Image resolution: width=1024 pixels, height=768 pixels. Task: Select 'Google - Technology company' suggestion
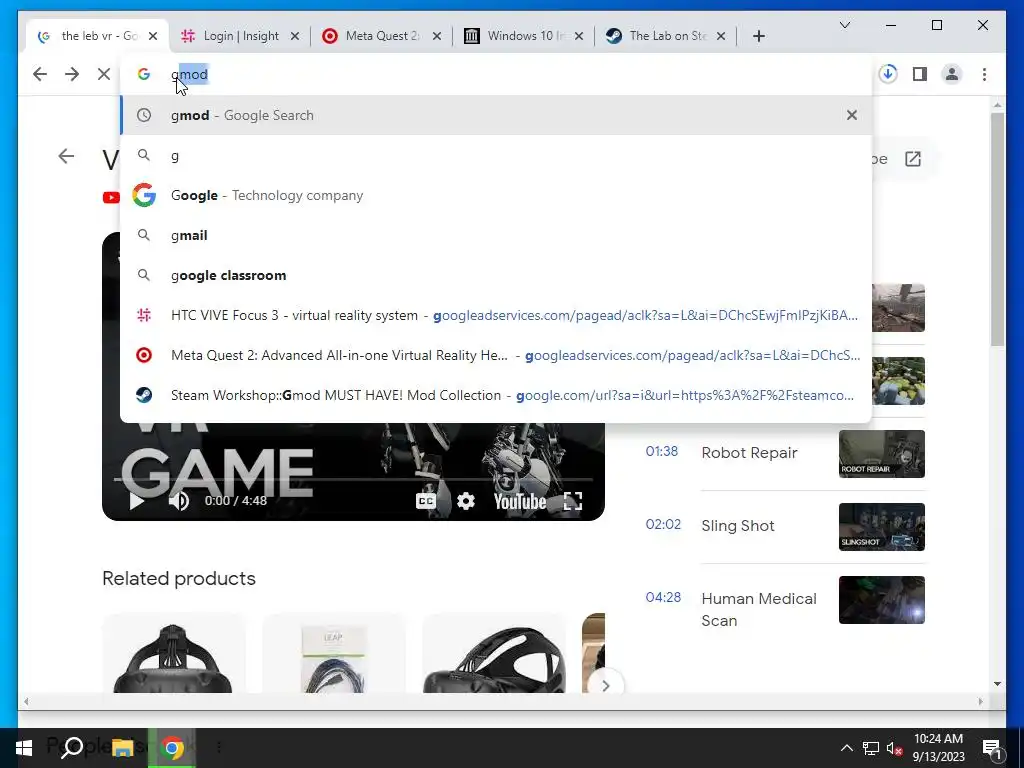[496, 195]
